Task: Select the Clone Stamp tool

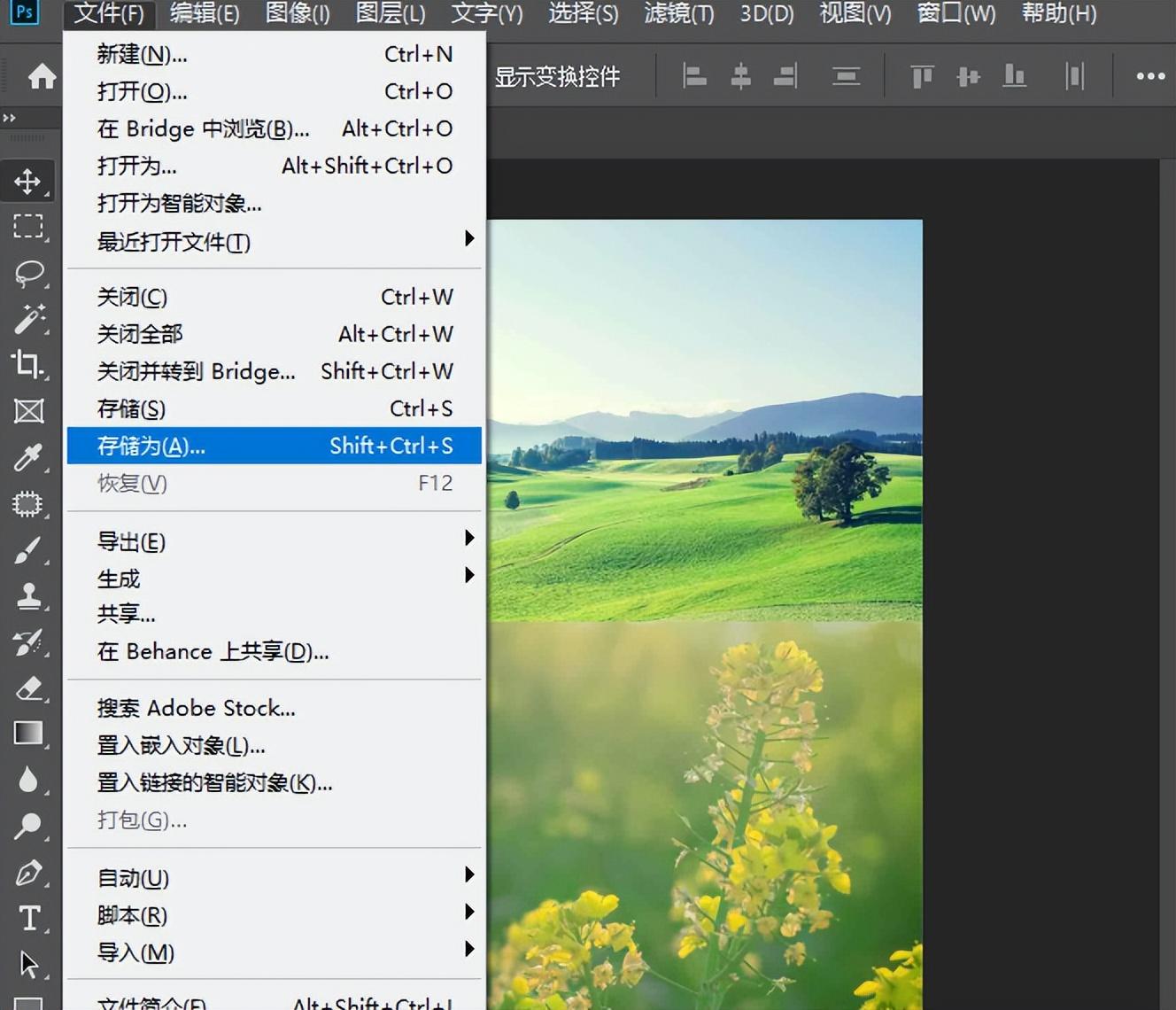Action: [27, 596]
